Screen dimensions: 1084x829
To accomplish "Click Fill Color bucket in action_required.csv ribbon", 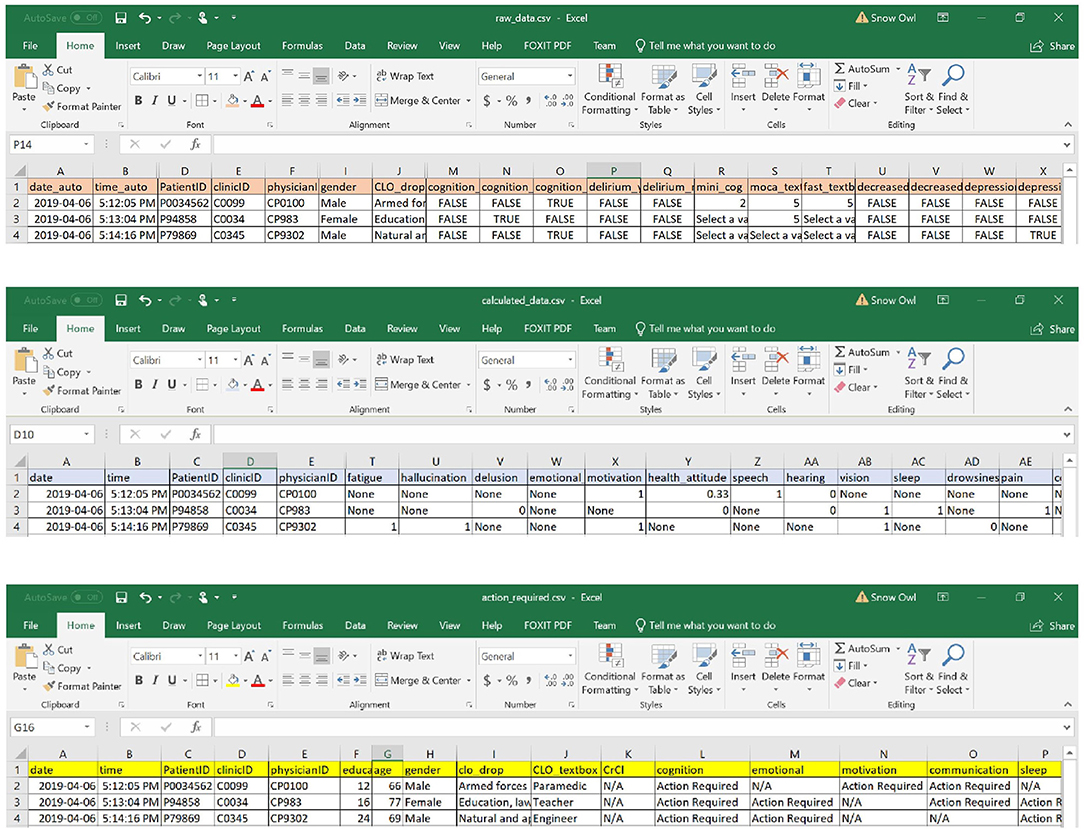I will click(x=233, y=680).
